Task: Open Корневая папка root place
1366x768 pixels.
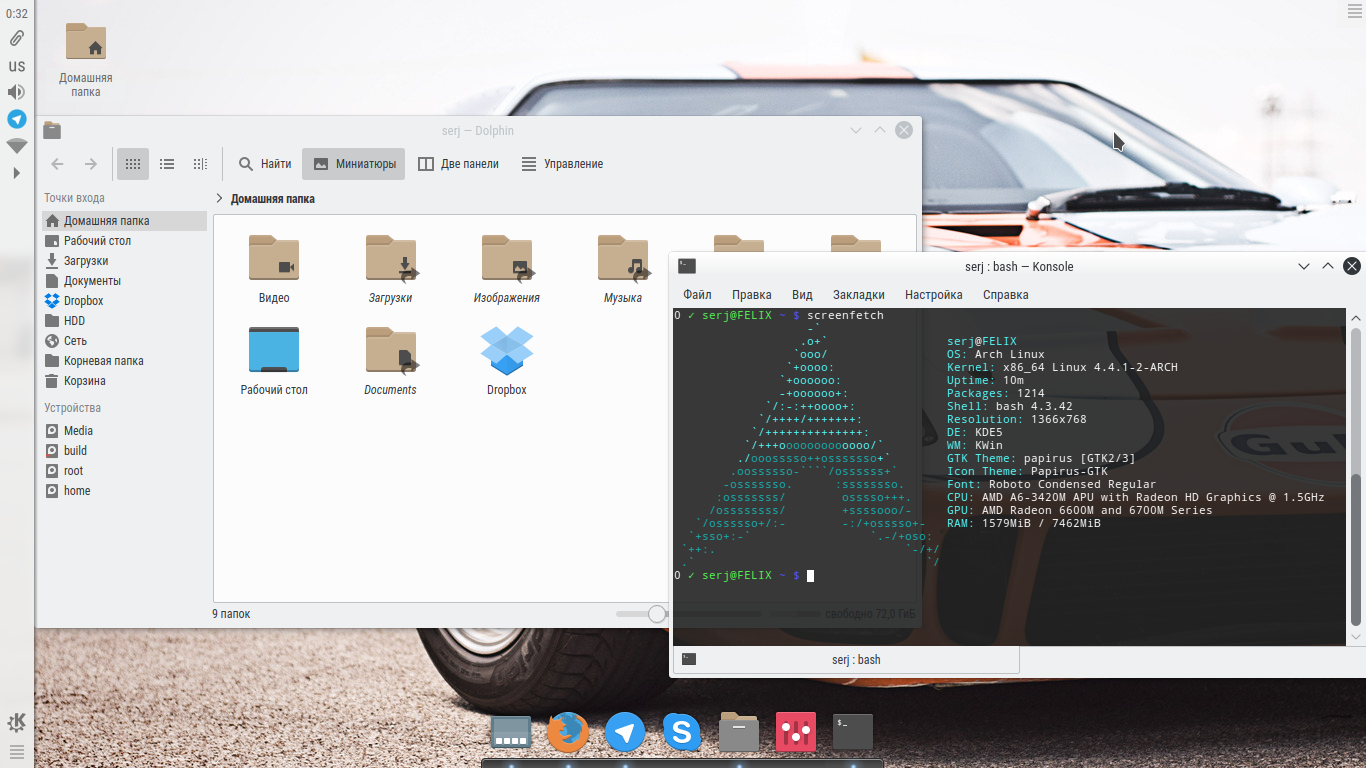Action: pos(124,361)
